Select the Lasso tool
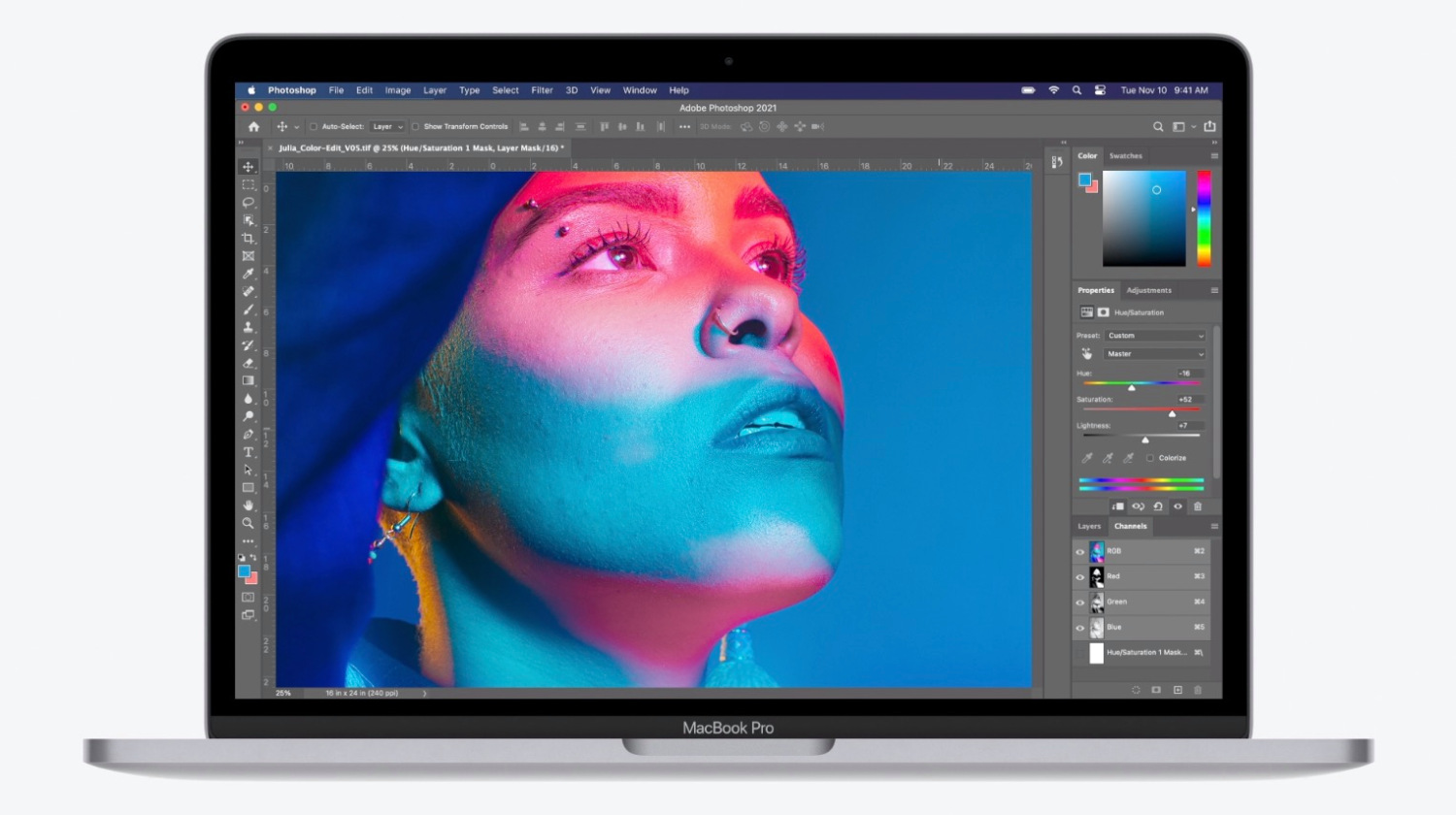 248,202
